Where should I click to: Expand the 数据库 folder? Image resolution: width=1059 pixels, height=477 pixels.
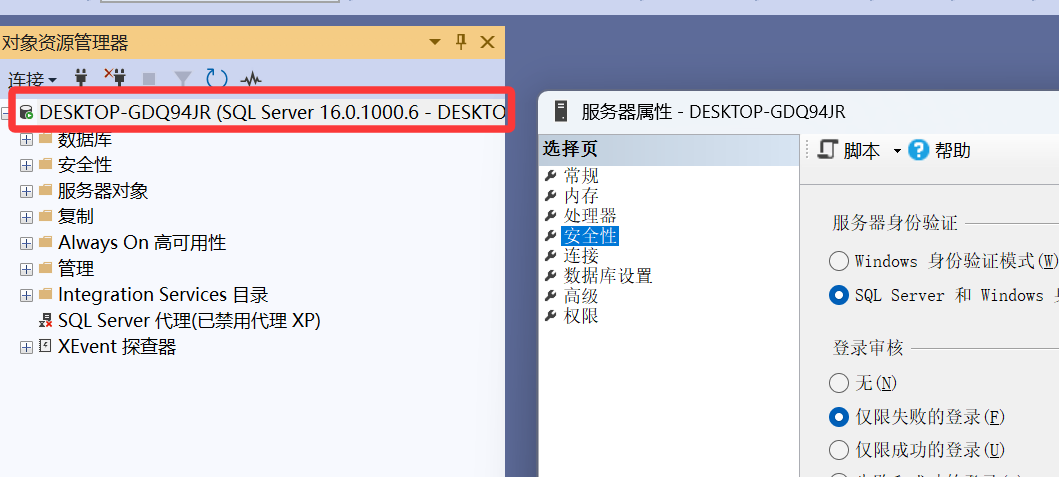point(26,140)
